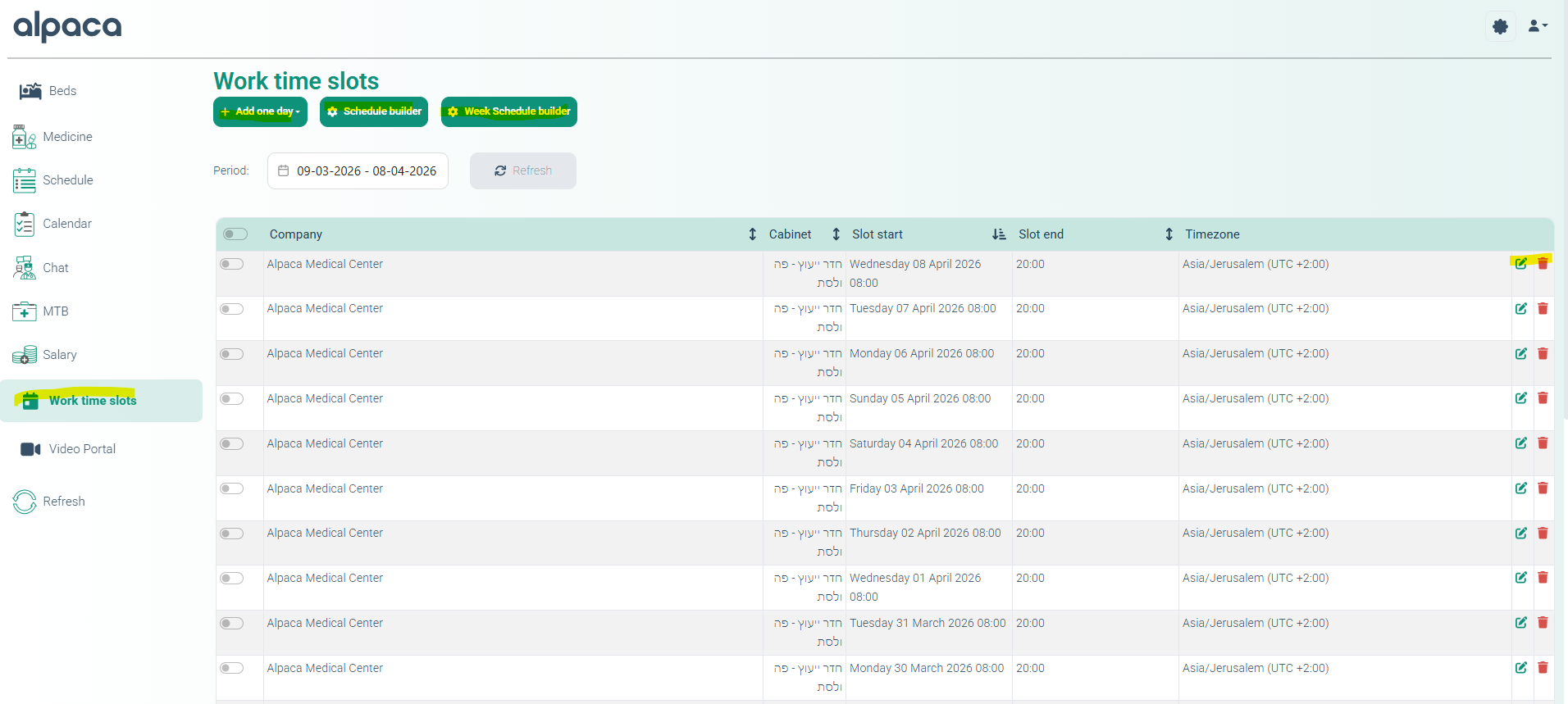Open the user account menu

[x=1537, y=27]
